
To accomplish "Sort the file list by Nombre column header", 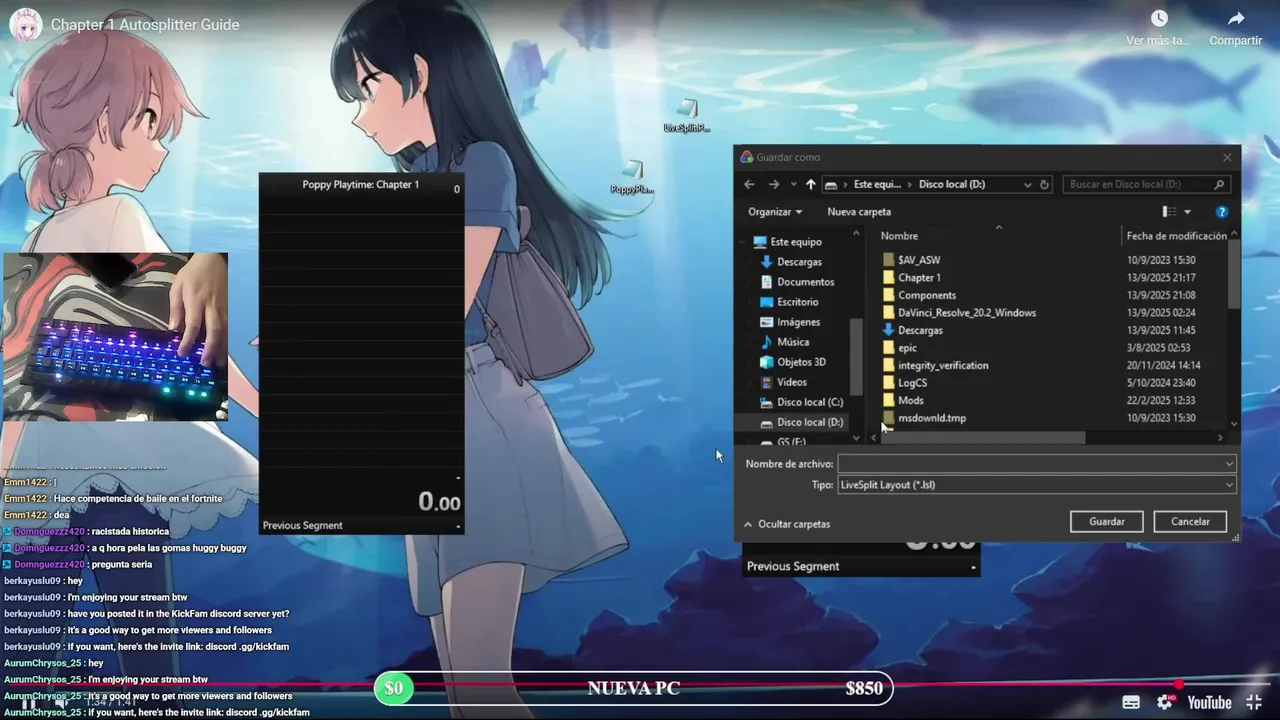I will coord(899,236).
